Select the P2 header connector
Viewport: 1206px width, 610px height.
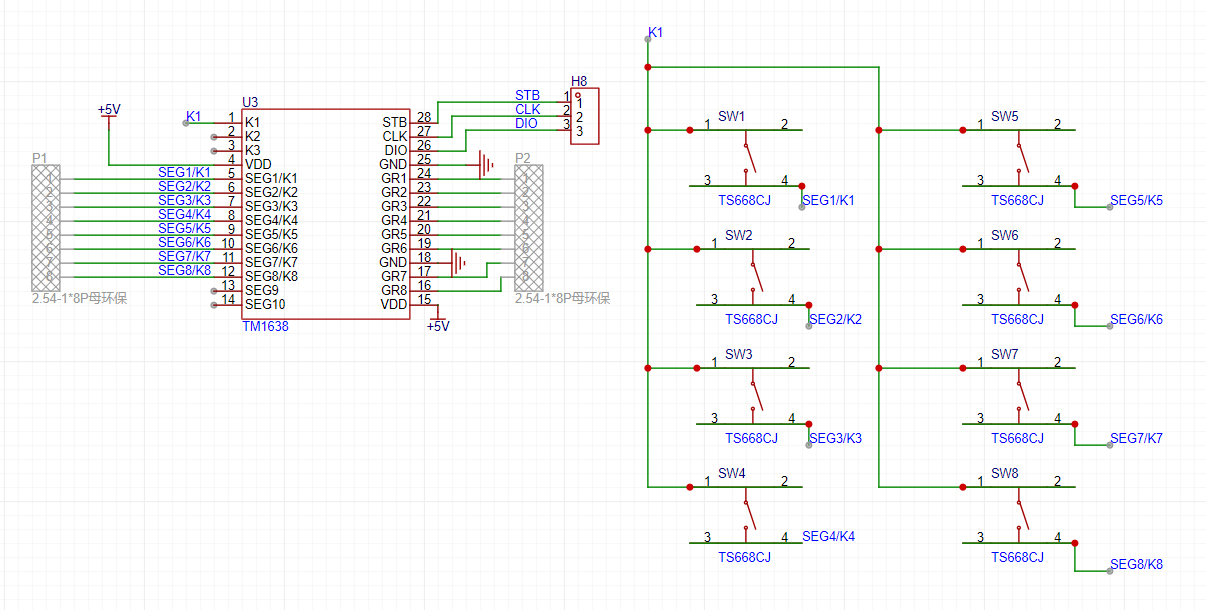click(528, 227)
